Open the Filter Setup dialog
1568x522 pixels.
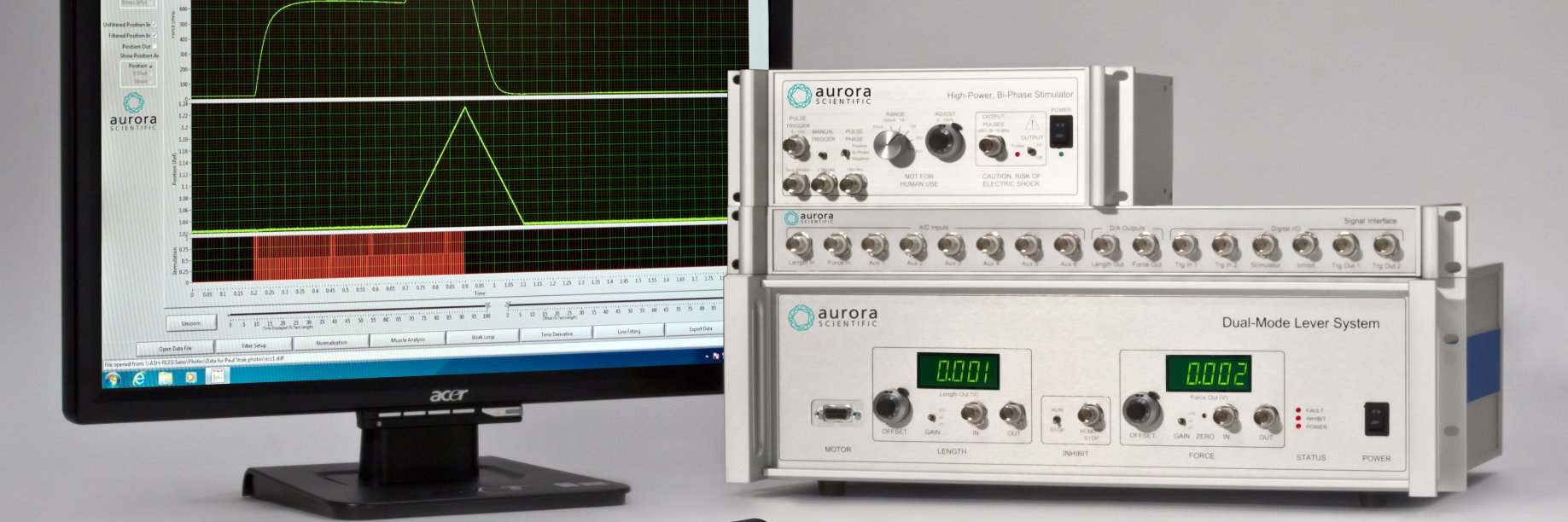coord(254,345)
